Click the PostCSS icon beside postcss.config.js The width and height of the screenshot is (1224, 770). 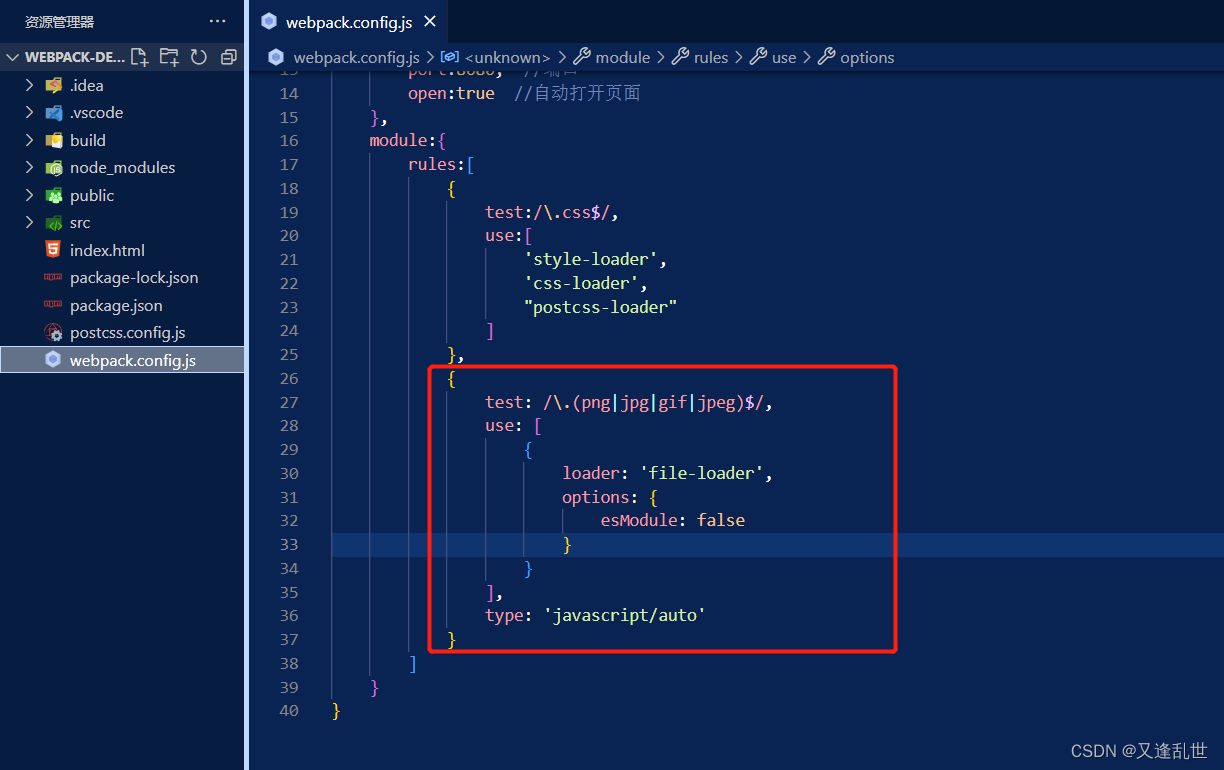53,332
